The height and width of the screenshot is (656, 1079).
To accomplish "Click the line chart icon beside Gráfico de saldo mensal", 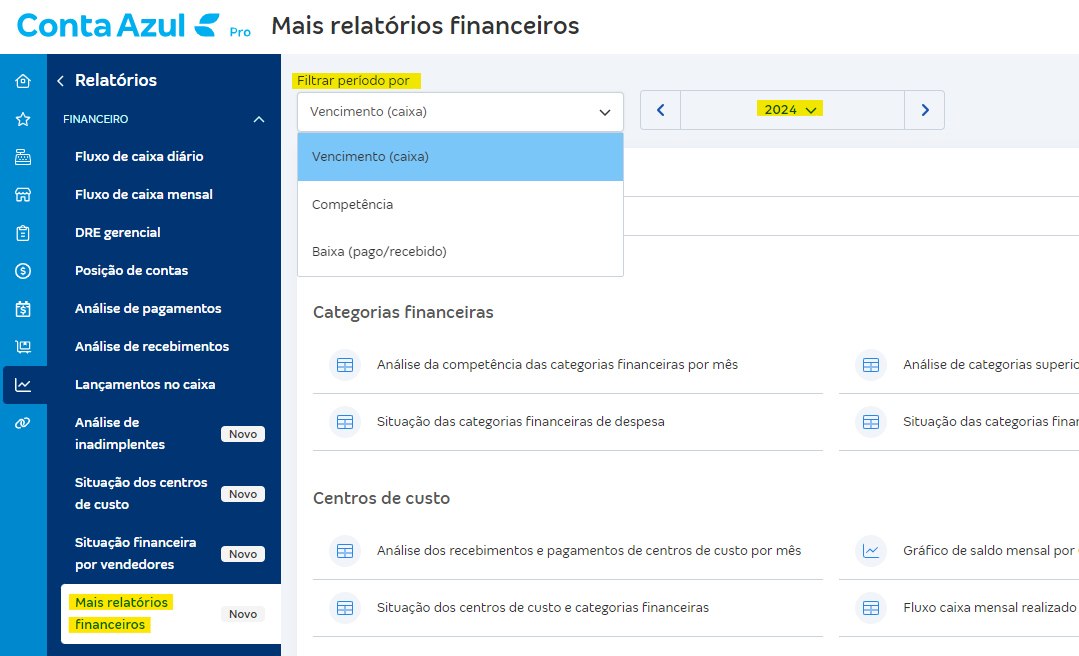I will (x=870, y=551).
